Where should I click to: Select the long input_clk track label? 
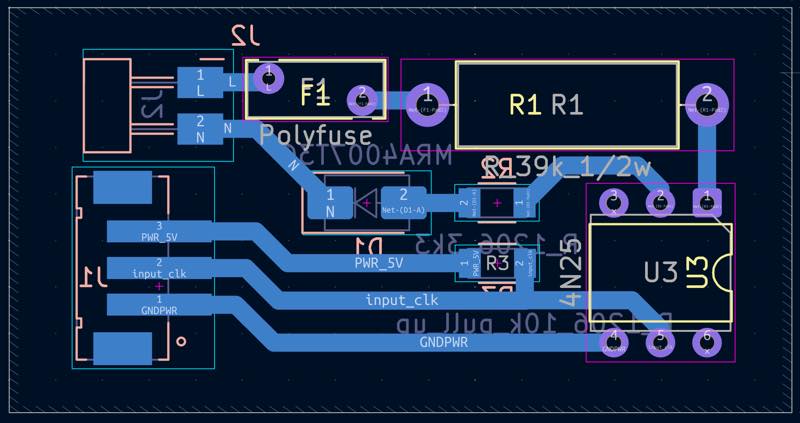click(x=402, y=300)
